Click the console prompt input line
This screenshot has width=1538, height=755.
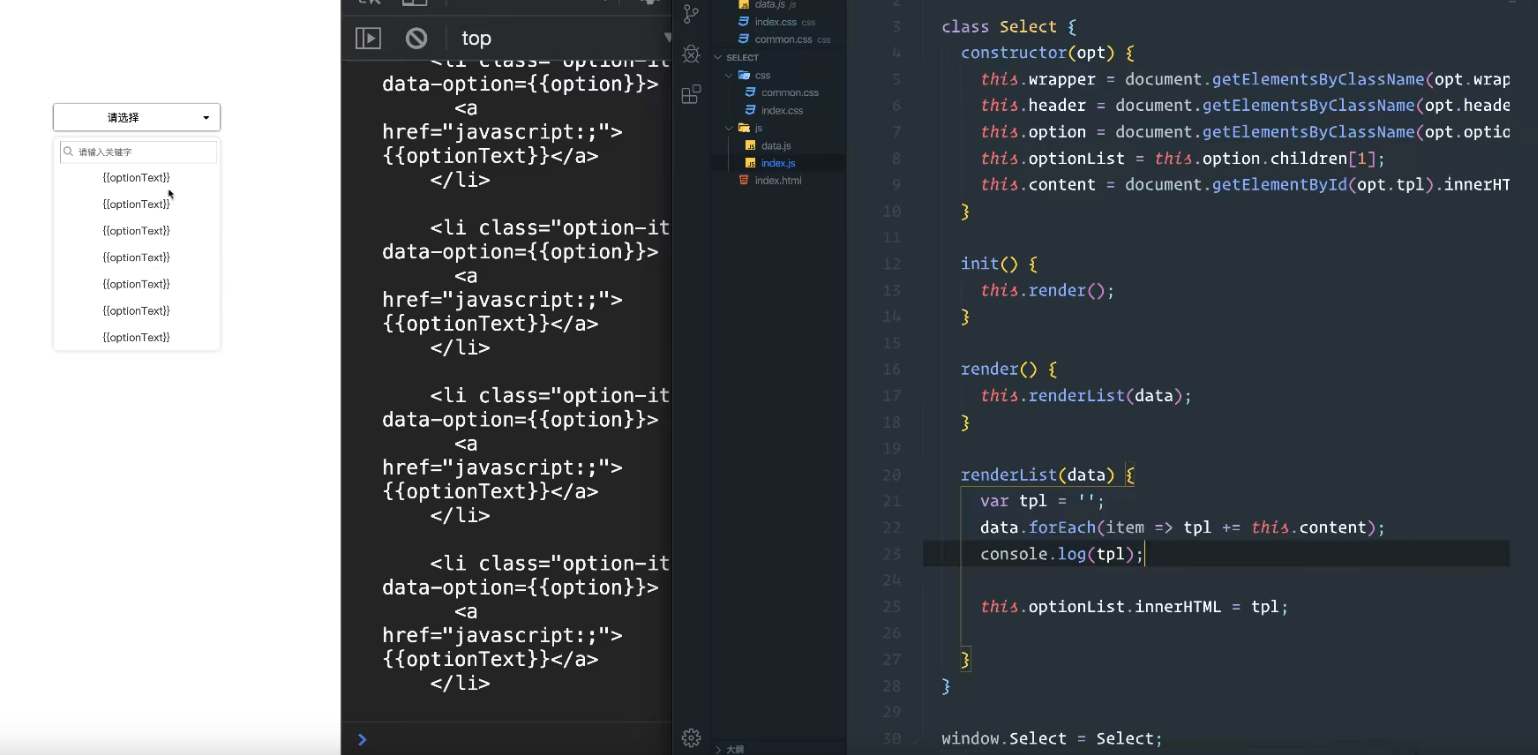pos(515,739)
